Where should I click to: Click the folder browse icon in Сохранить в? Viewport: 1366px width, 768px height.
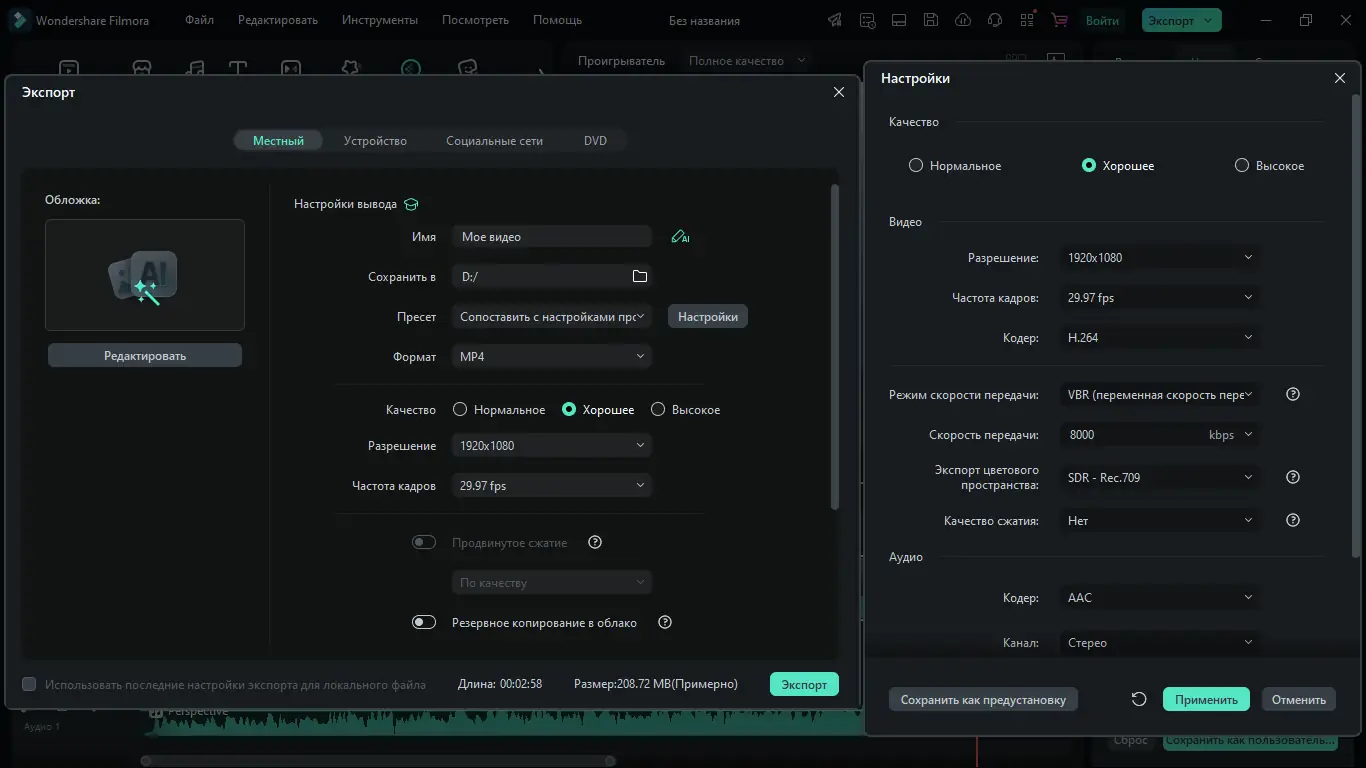click(640, 277)
